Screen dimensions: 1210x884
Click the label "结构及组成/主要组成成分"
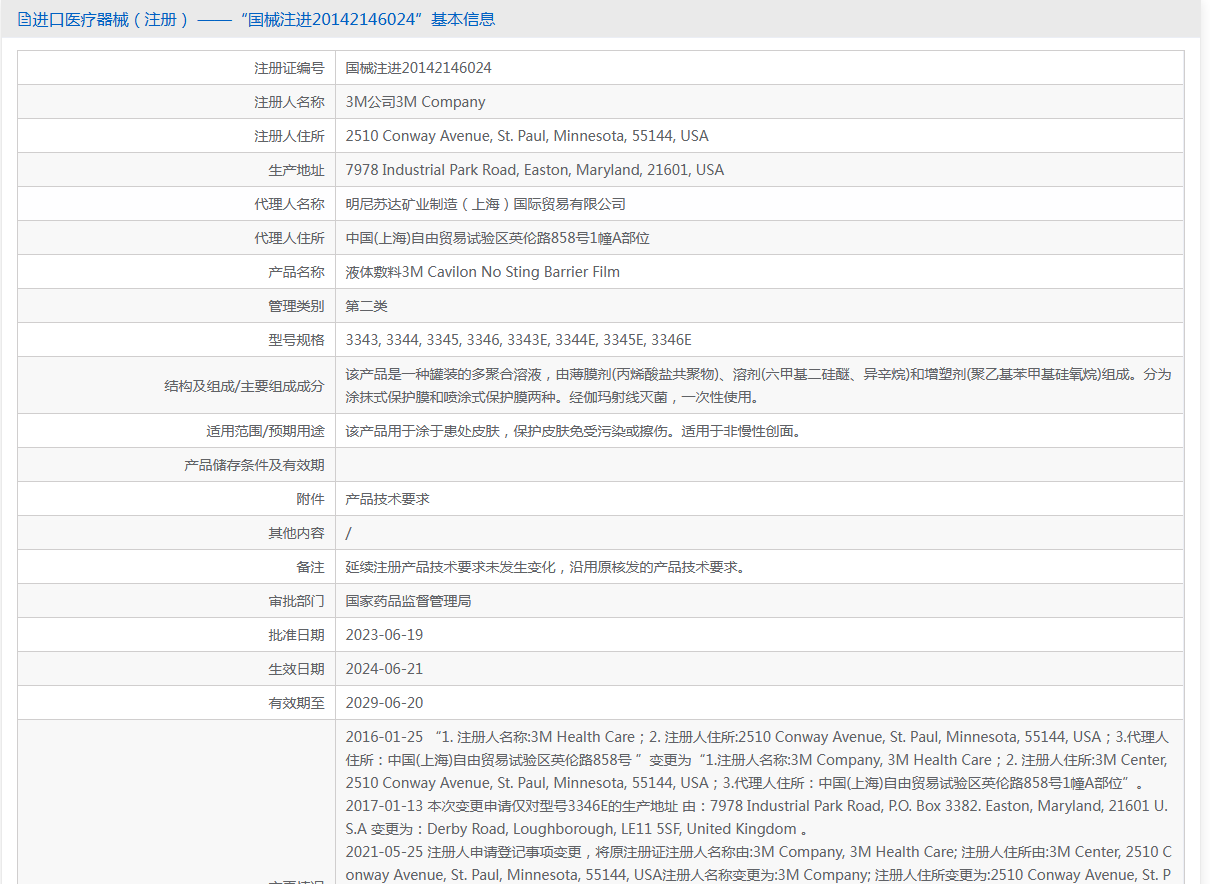tap(244, 385)
